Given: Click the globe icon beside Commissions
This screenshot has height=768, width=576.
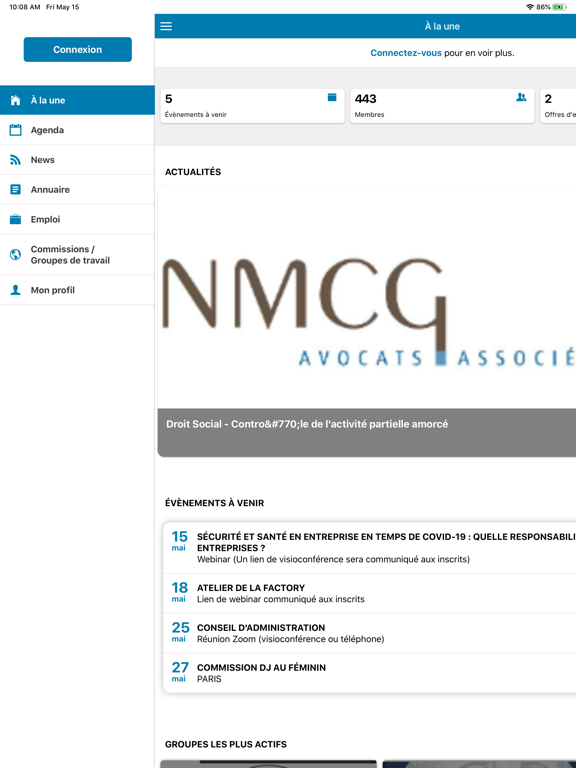Looking at the screenshot, I should pyautogui.click(x=16, y=255).
